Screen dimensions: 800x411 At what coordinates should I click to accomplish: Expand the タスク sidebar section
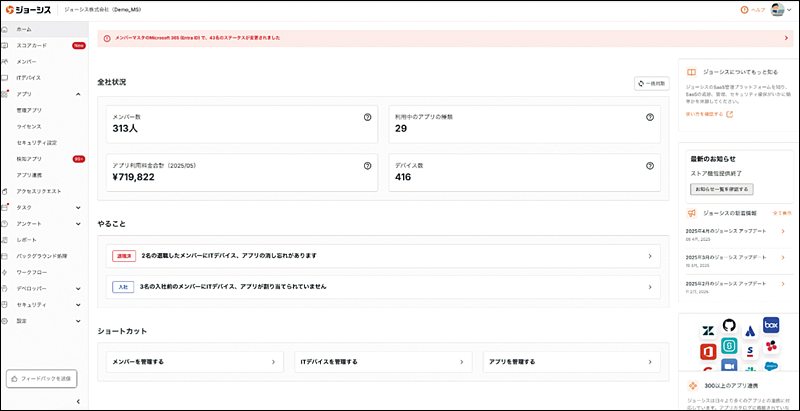[78, 207]
